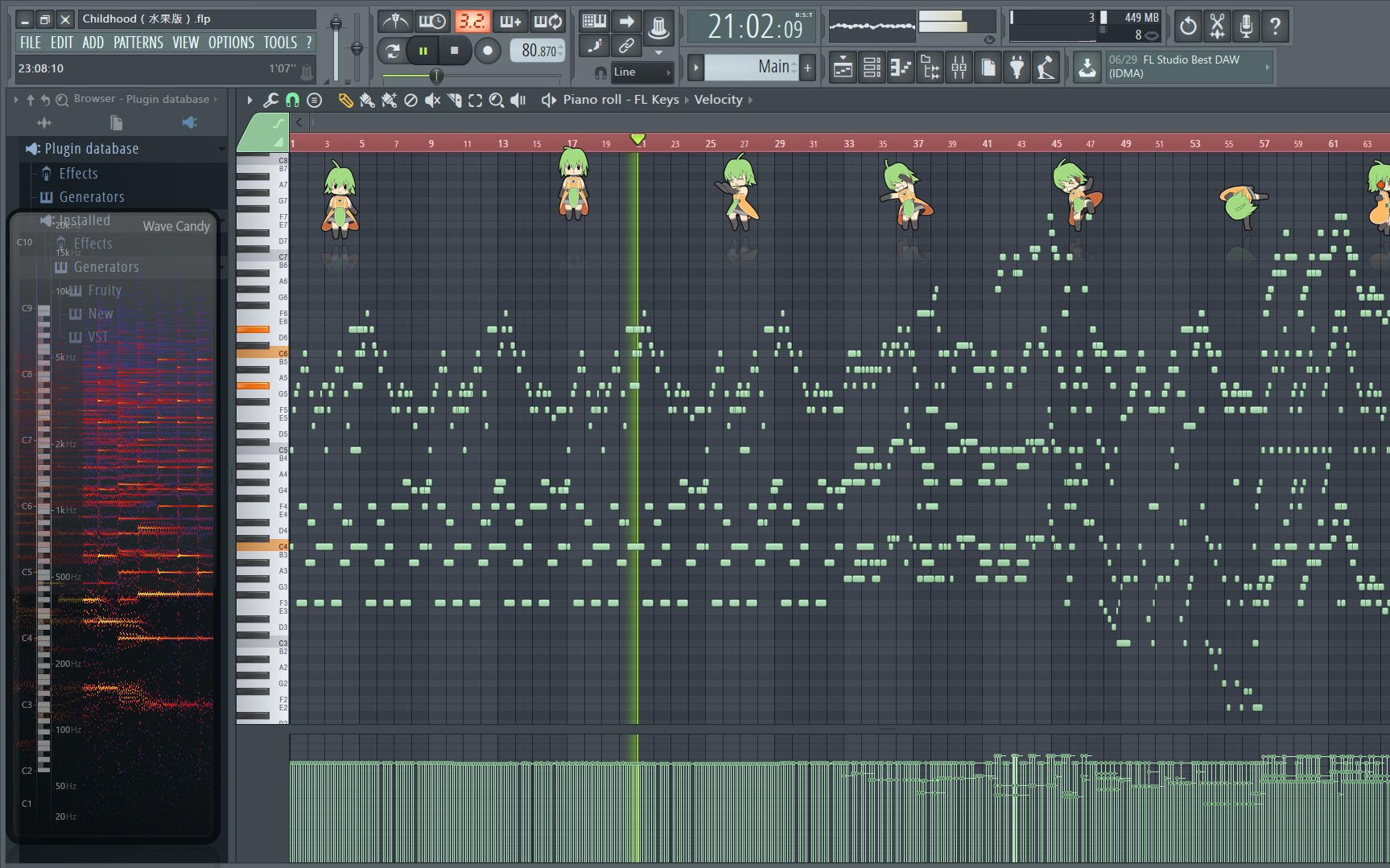Open the Piano roll toolbar icon
The image size is (1390, 868).
901,68
